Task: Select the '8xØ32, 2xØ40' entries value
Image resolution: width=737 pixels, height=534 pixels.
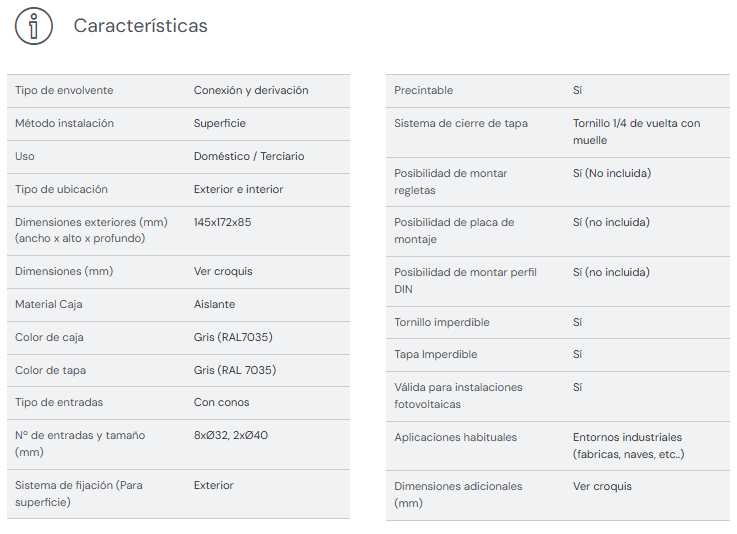Action: pyautogui.click(x=231, y=435)
